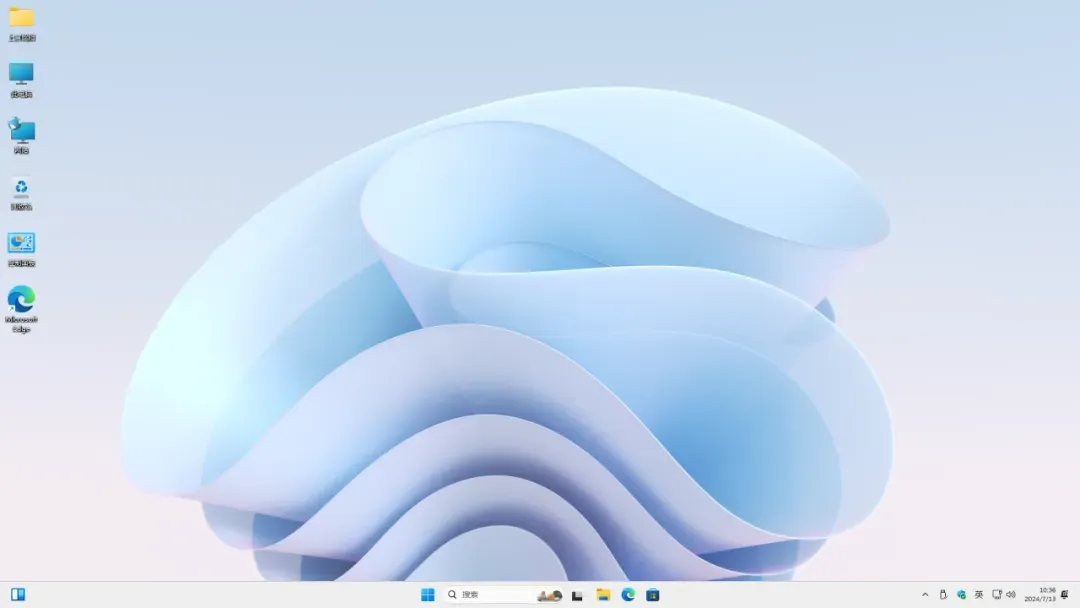The width and height of the screenshot is (1080, 608).
Task: Select the Recycle Bin desktop icon
Action: coord(21,193)
